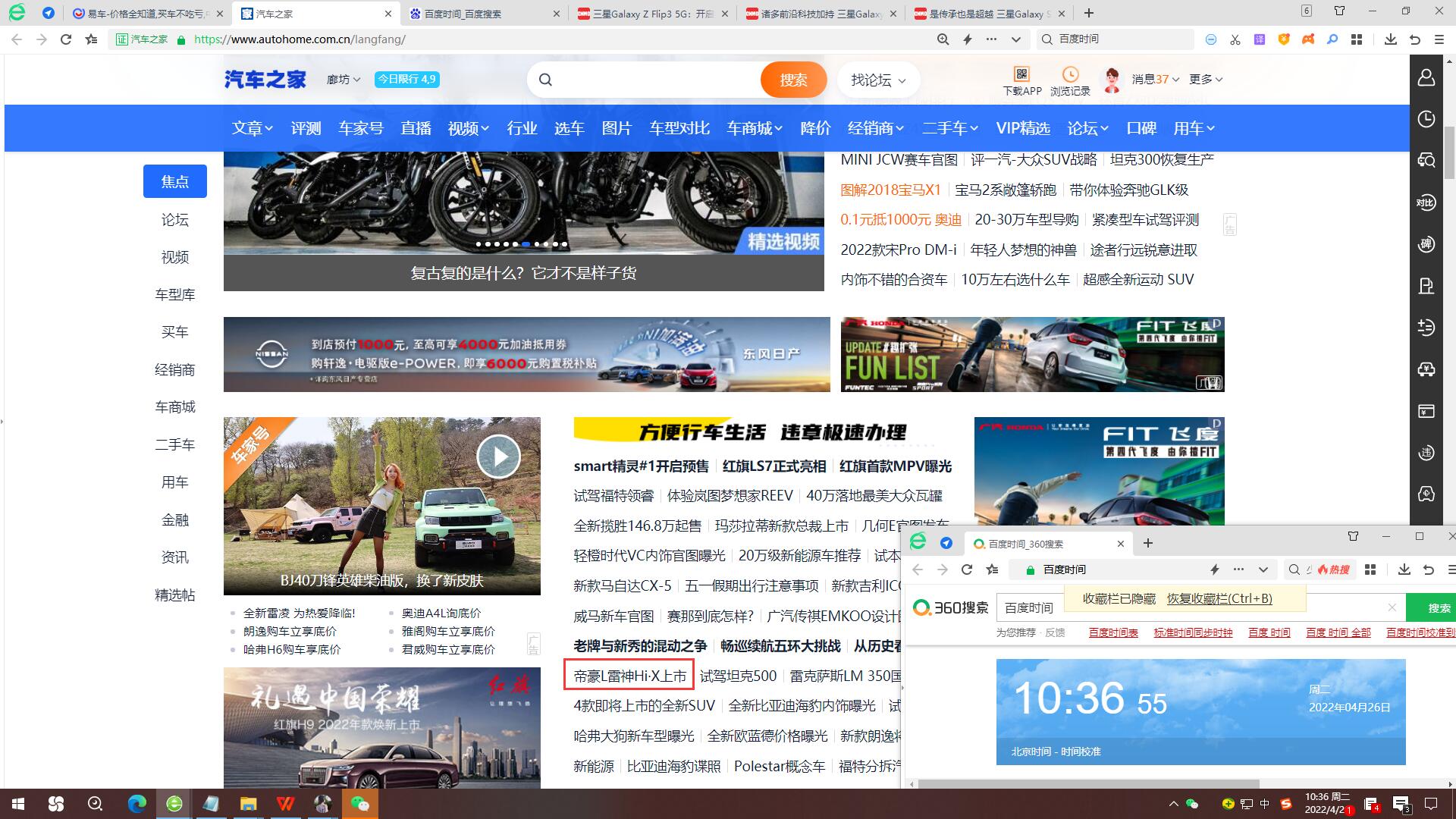Click the lightning speed-mode icon in address bar
This screenshot has width=1456, height=819.
(x=968, y=39)
